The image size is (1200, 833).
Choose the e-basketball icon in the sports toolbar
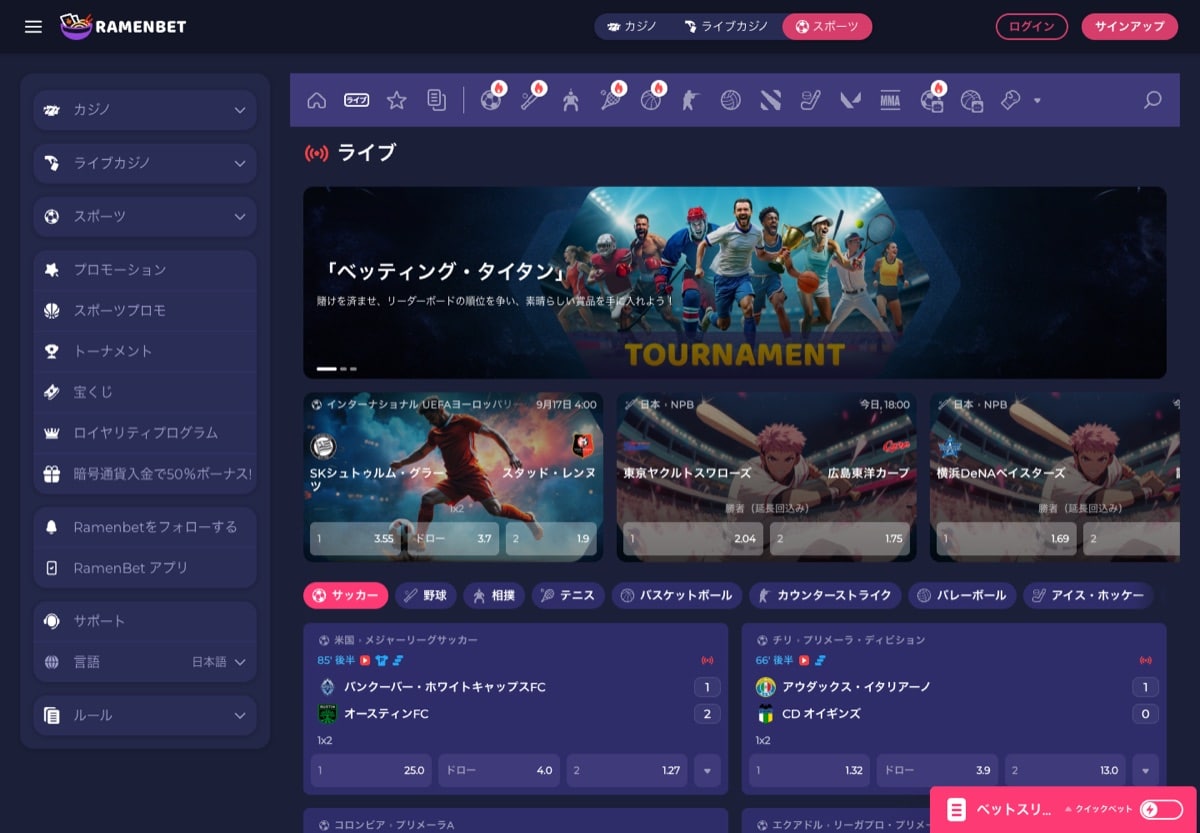[x=971, y=100]
